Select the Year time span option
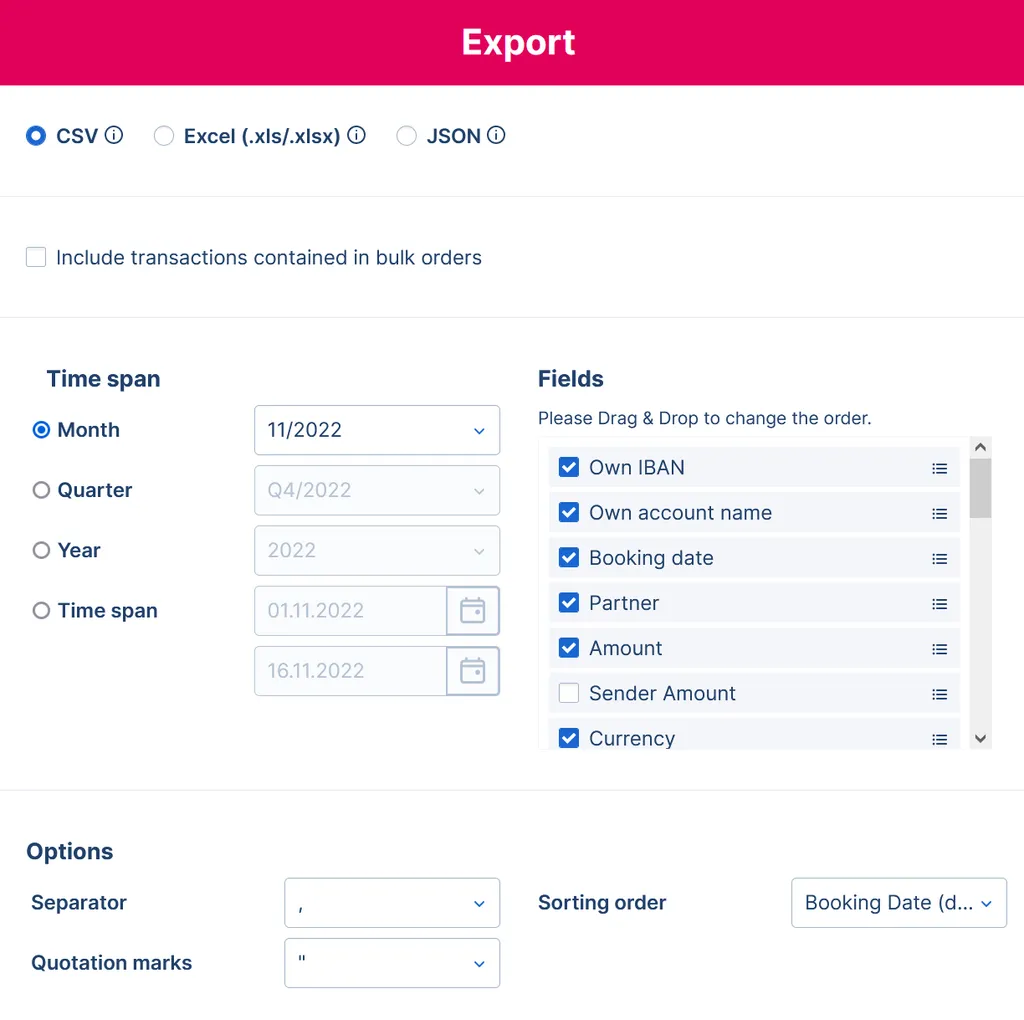The image size is (1024, 1020). (x=41, y=550)
